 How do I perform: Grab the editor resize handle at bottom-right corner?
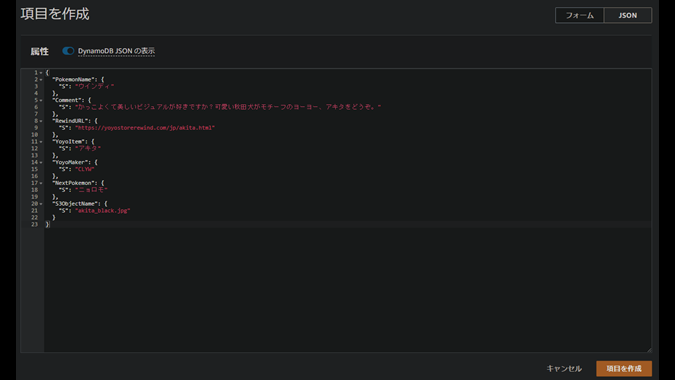pyautogui.click(x=649, y=349)
